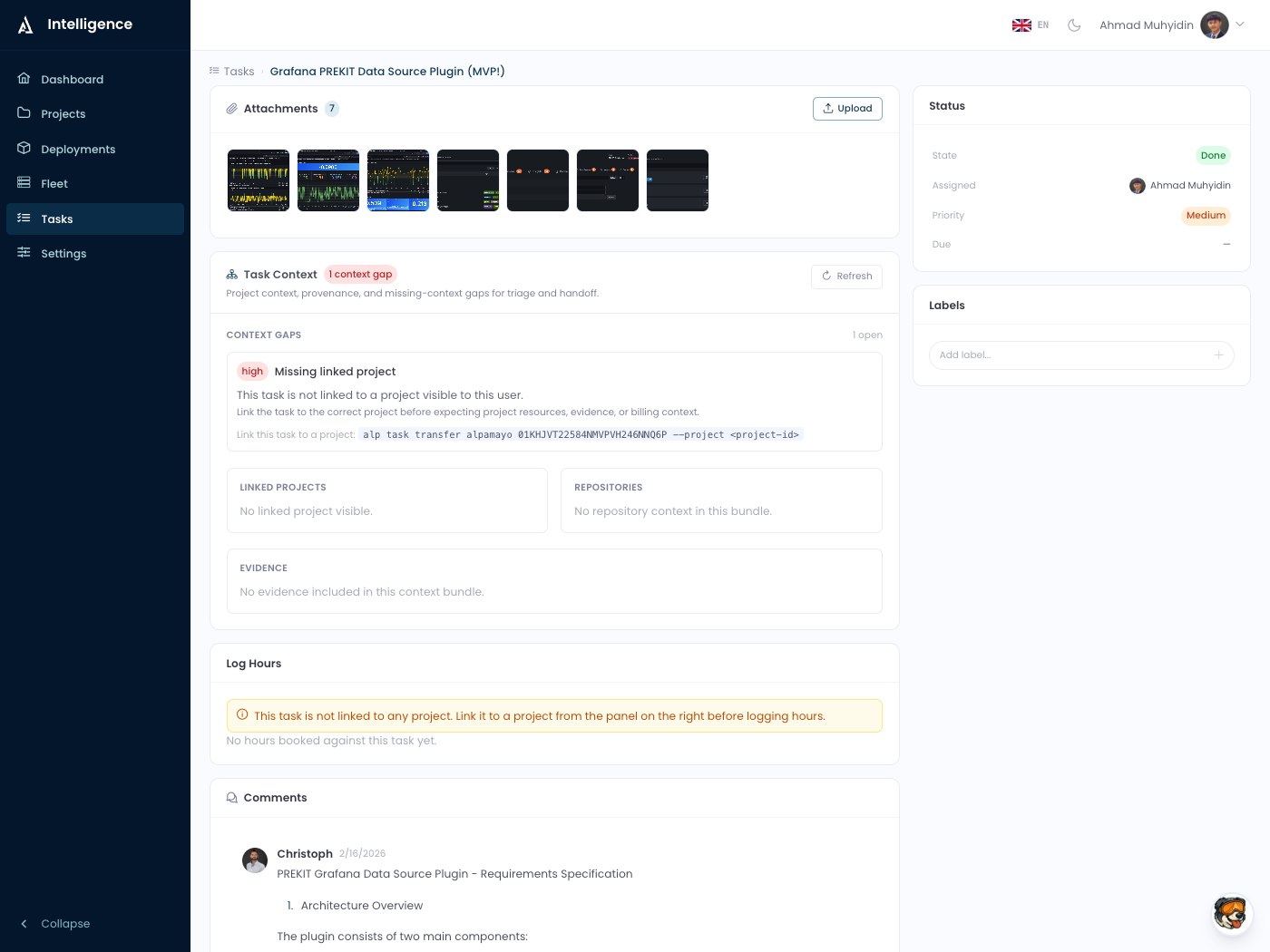Click the Done state badge
This screenshot has height=952, width=1270.
(1213, 156)
